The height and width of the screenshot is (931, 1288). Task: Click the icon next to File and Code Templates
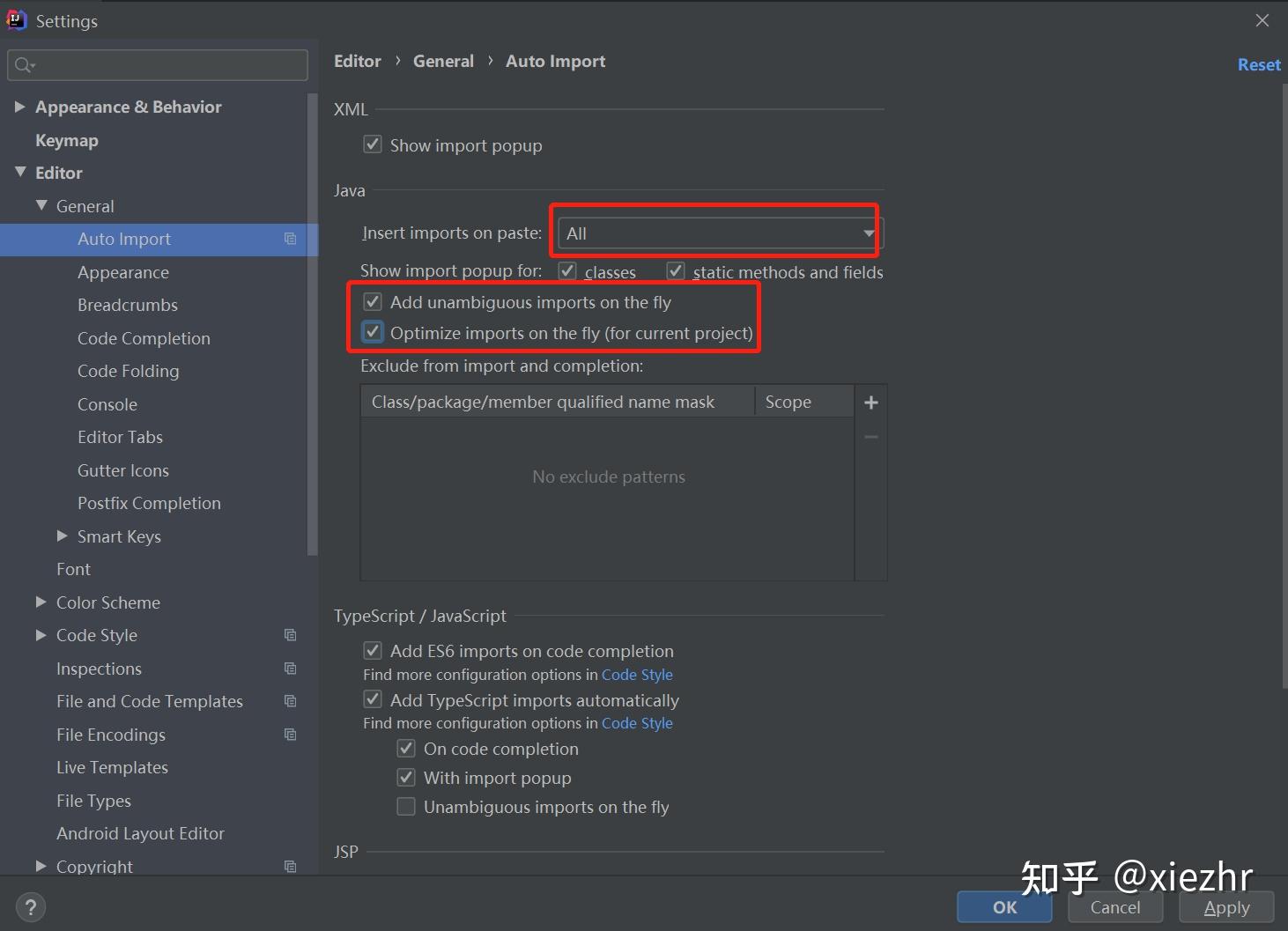tap(291, 701)
